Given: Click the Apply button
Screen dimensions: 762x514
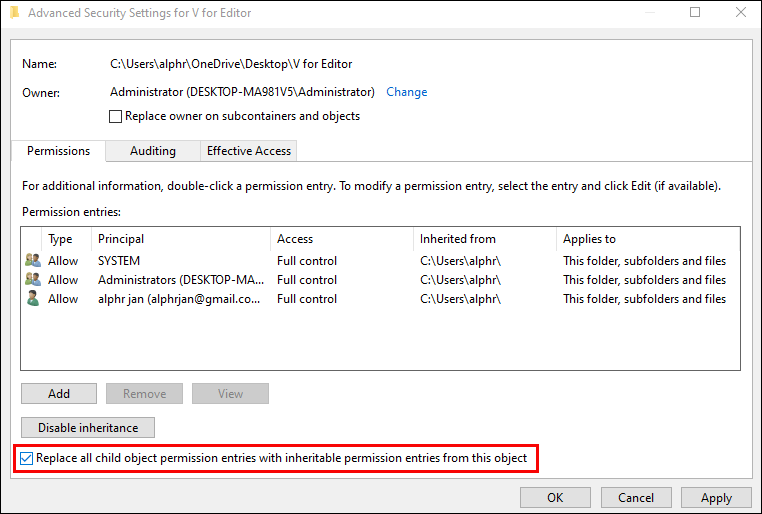Looking at the screenshot, I should click(x=716, y=497).
